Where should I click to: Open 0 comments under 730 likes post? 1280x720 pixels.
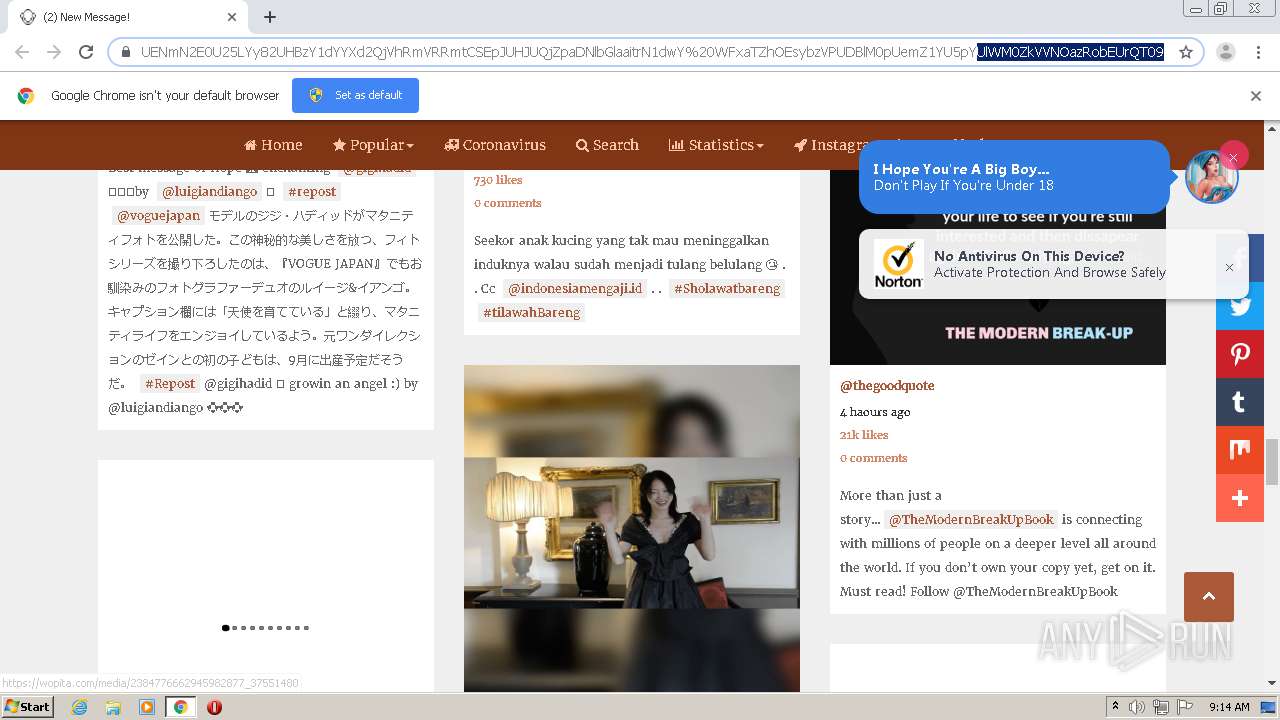coord(507,203)
